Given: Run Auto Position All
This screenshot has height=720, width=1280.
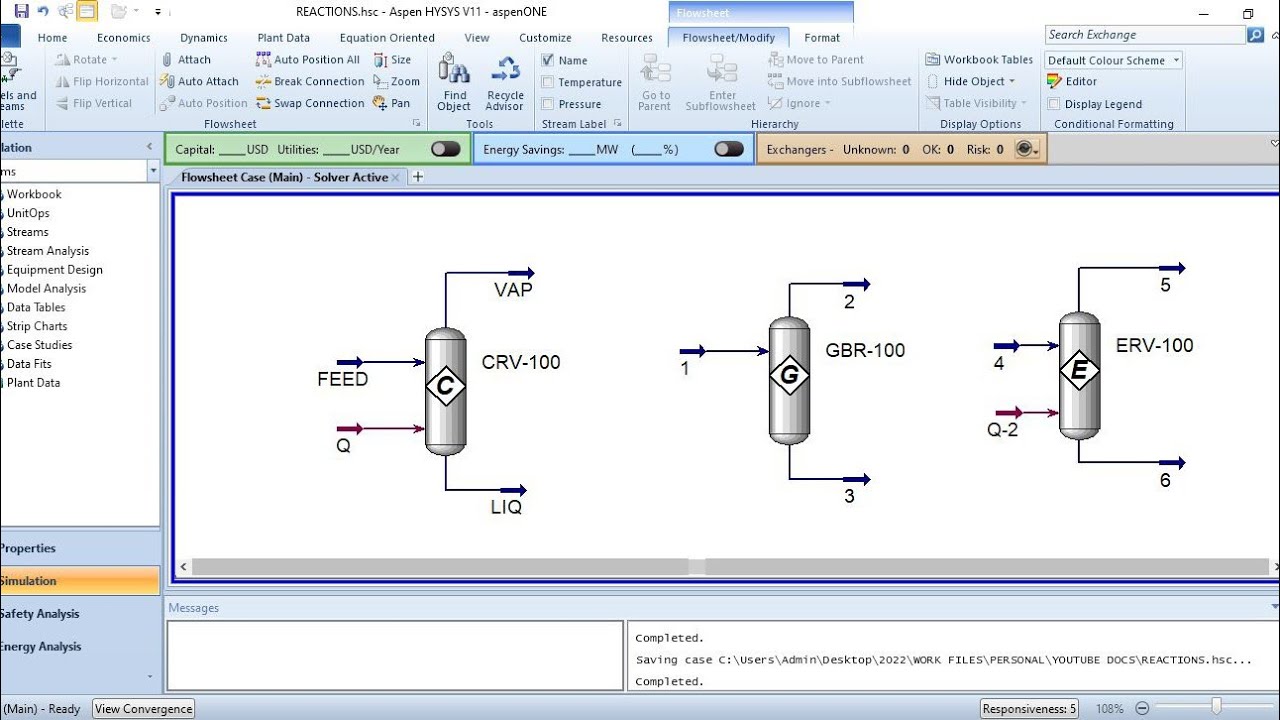Looking at the screenshot, I should pyautogui.click(x=307, y=60).
